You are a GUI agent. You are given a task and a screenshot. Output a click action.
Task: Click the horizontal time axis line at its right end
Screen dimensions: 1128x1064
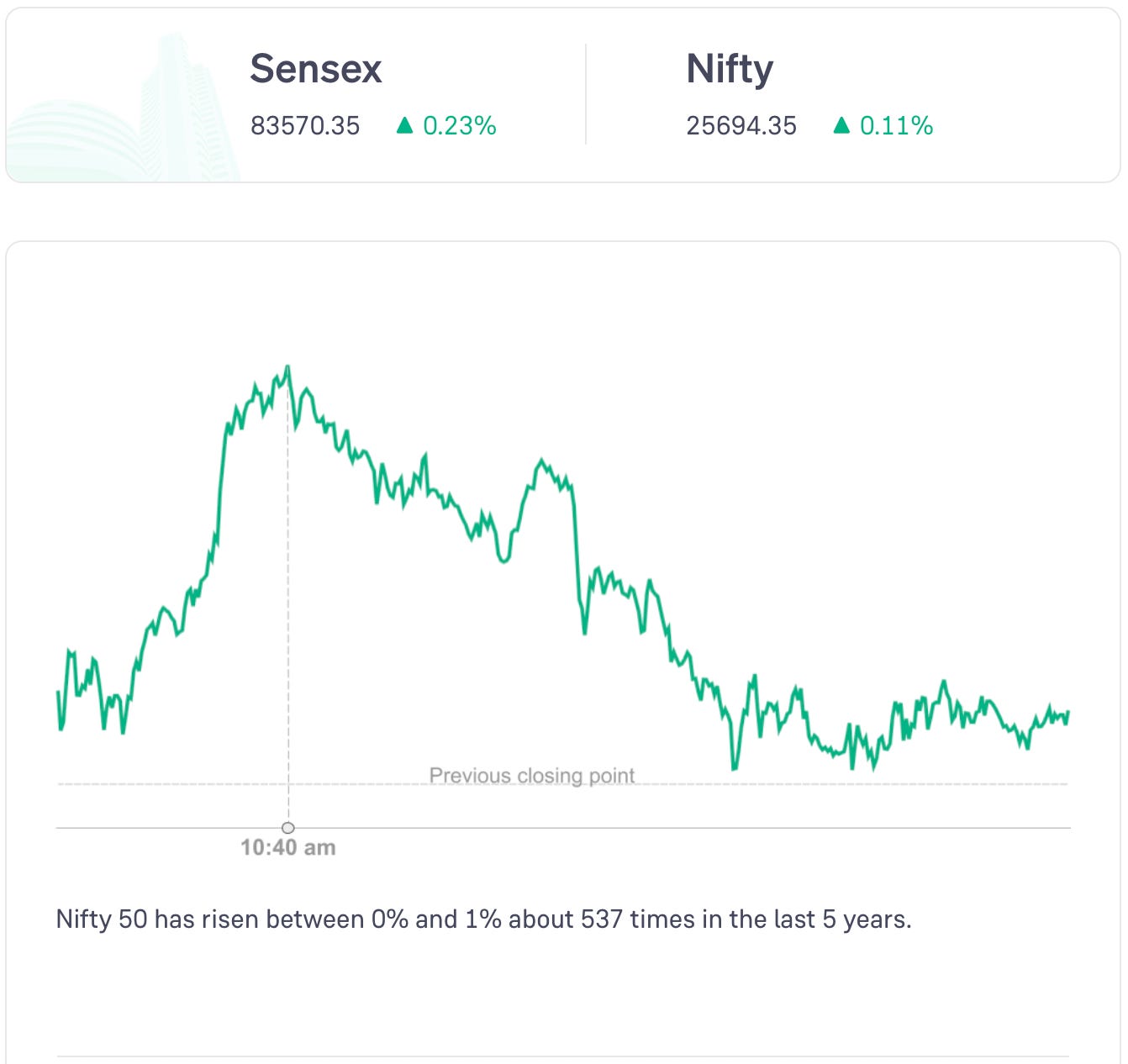(x=1064, y=828)
